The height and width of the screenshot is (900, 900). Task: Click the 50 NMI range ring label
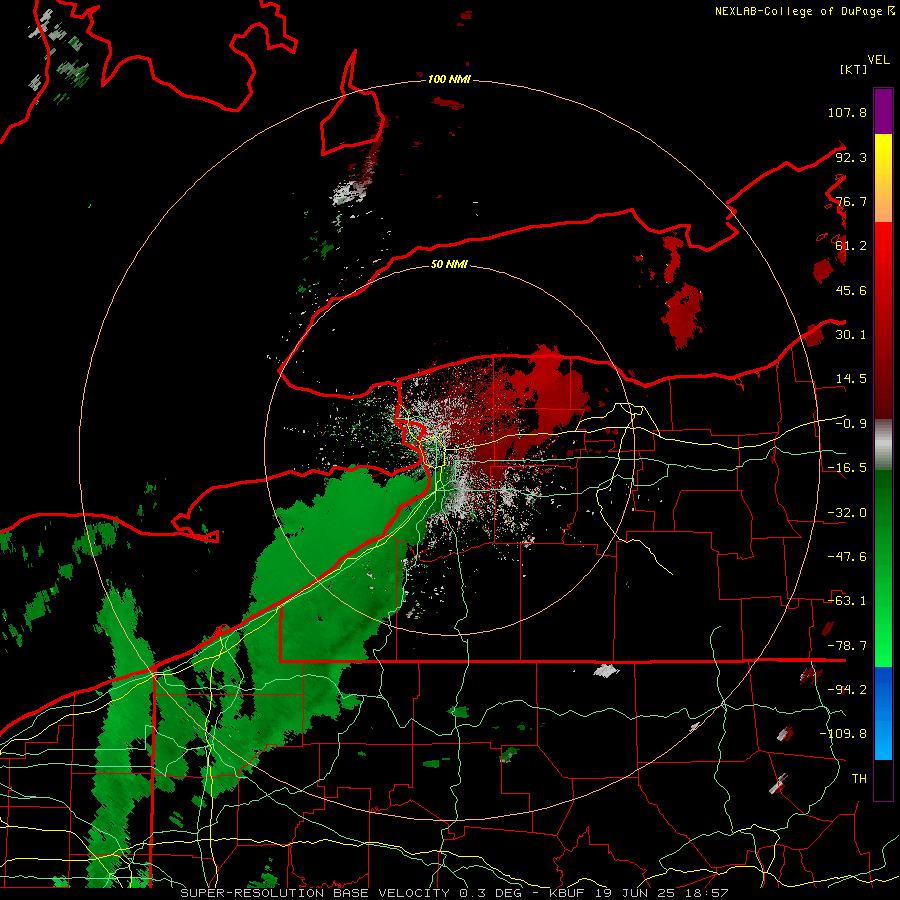pos(449,264)
